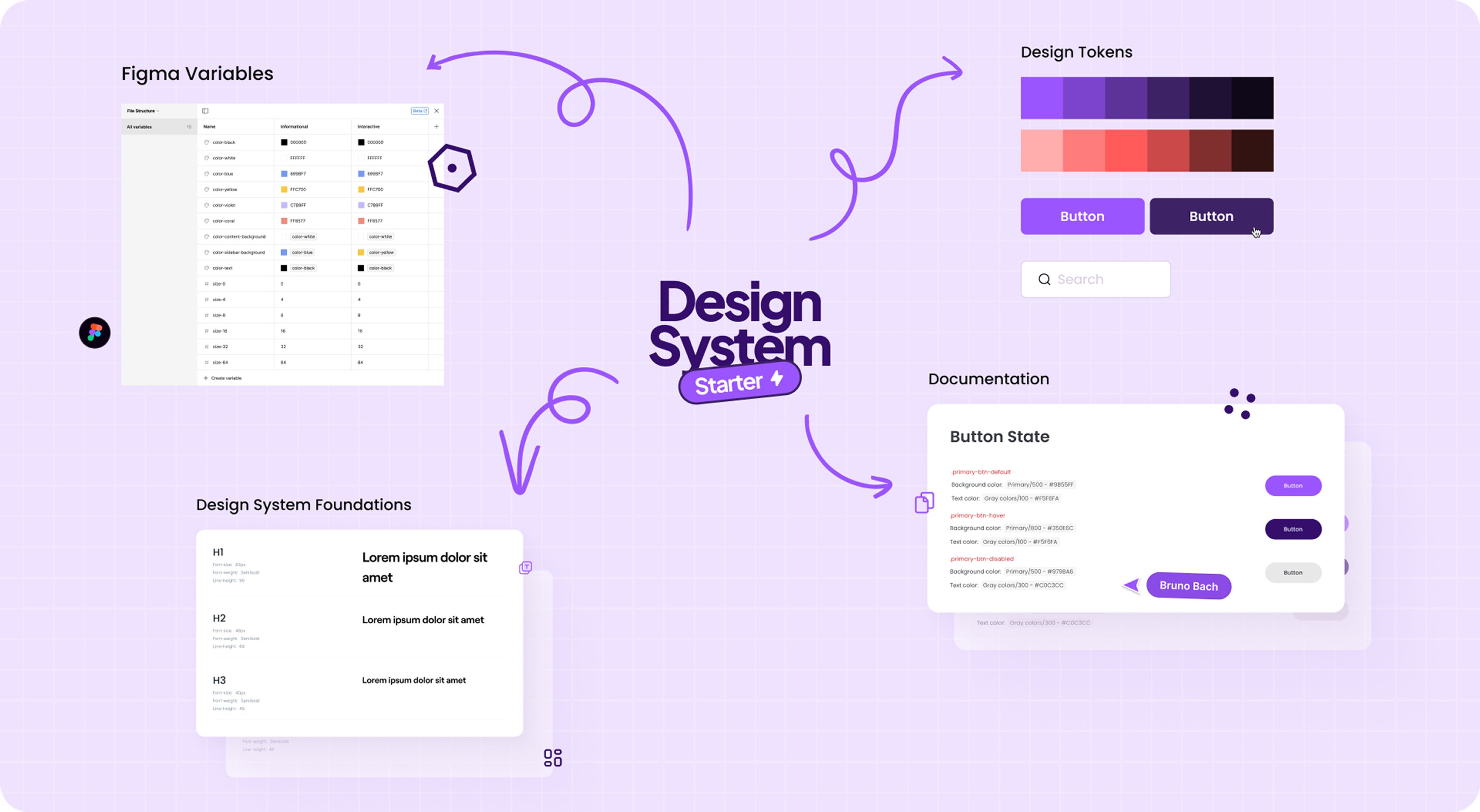Click color-yellow alias chip under Interactive
This screenshot has width=1480, height=812.
click(382, 252)
